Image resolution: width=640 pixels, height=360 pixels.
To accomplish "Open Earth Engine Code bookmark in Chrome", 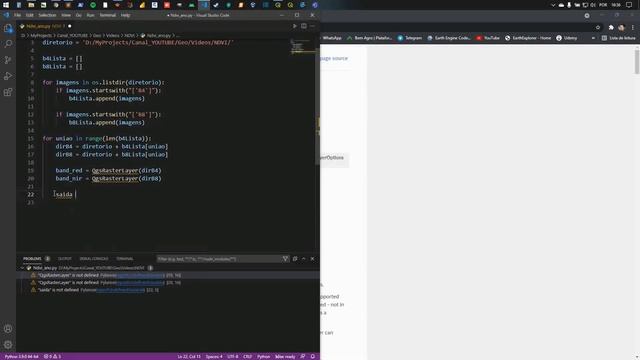I will pos(449,38).
